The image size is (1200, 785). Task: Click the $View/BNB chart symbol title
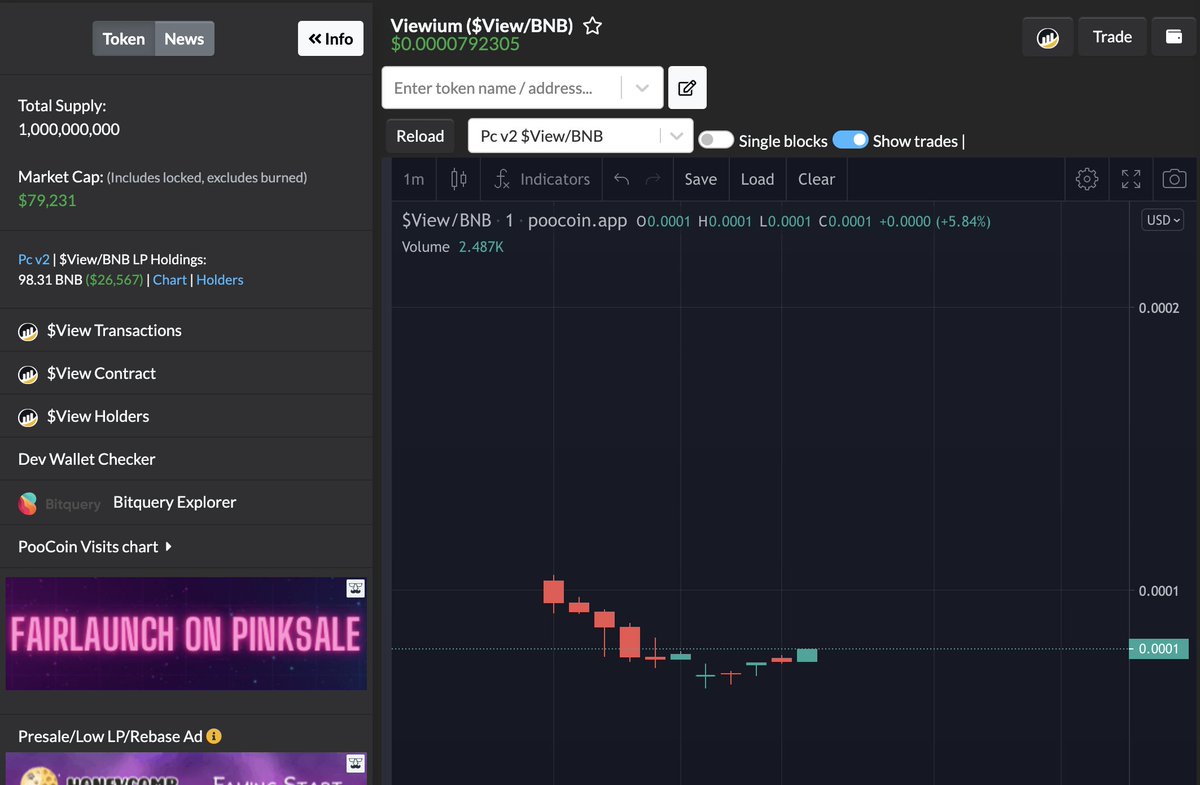(446, 221)
